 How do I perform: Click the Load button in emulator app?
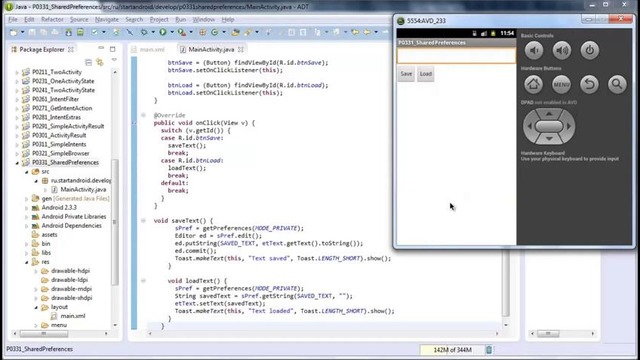coord(426,74)
